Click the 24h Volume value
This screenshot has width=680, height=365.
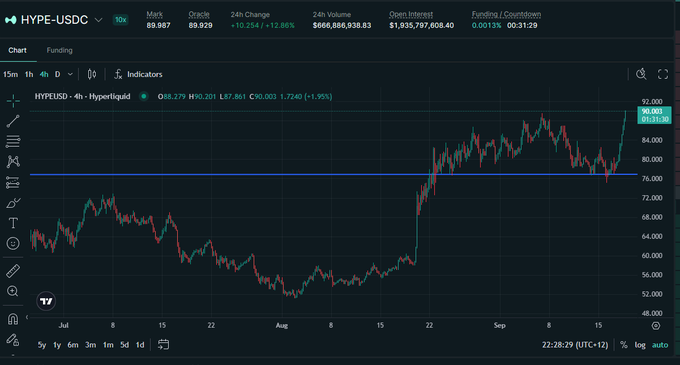pos(342,26)
